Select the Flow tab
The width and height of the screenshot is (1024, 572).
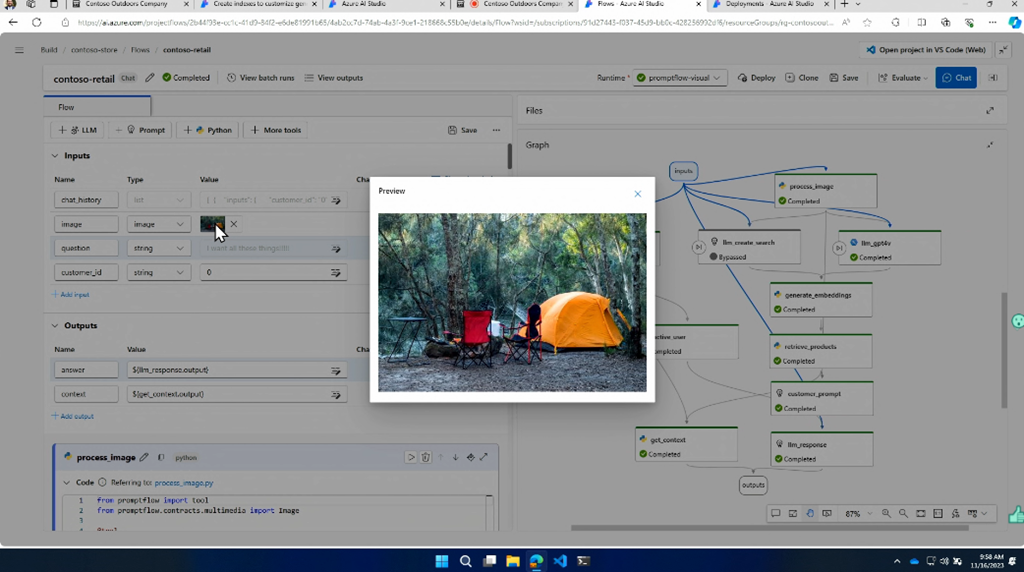pyautogui.click(x=66, y=107)
